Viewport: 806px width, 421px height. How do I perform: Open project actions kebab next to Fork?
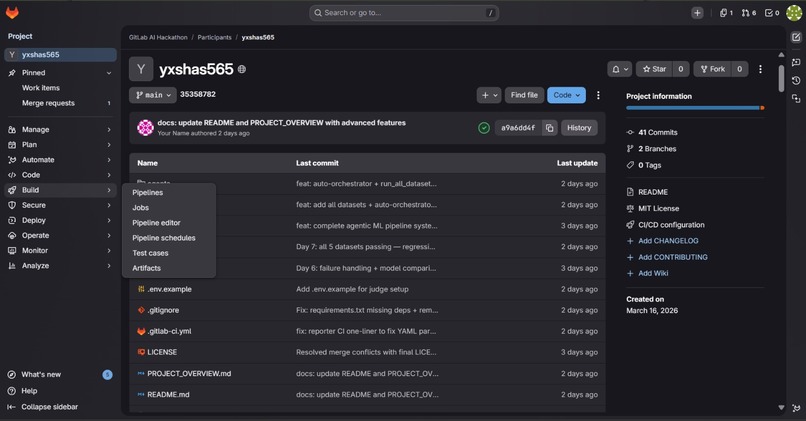[760, 69]
